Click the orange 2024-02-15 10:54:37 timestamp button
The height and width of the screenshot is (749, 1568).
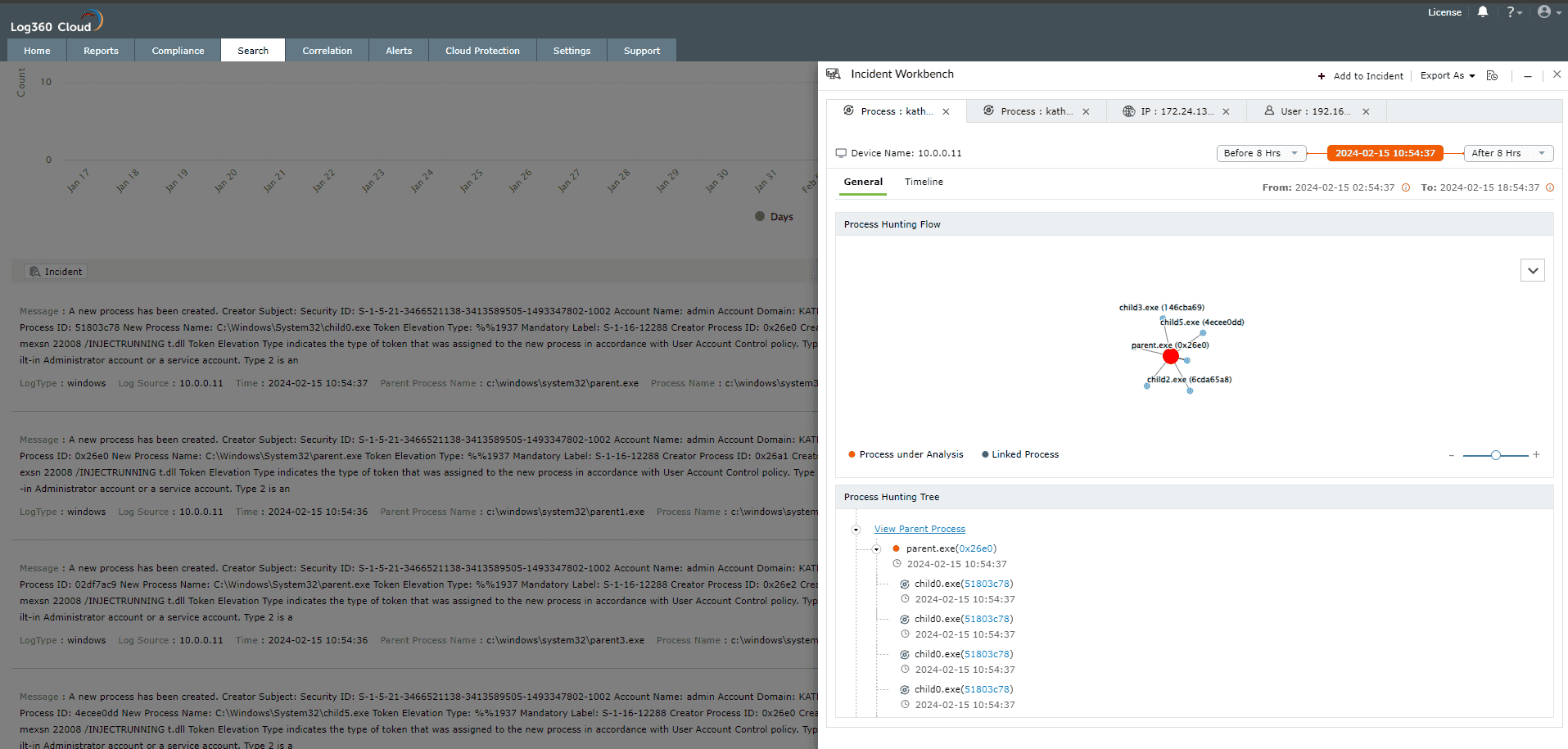click(x=1385, y=153)
